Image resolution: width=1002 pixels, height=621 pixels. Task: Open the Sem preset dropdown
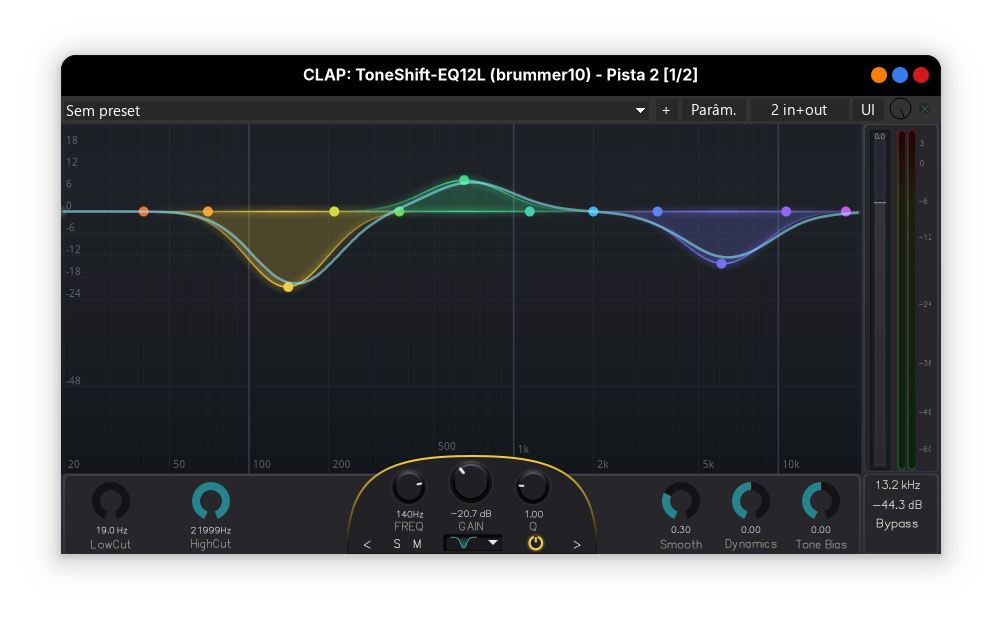point(640,111)
